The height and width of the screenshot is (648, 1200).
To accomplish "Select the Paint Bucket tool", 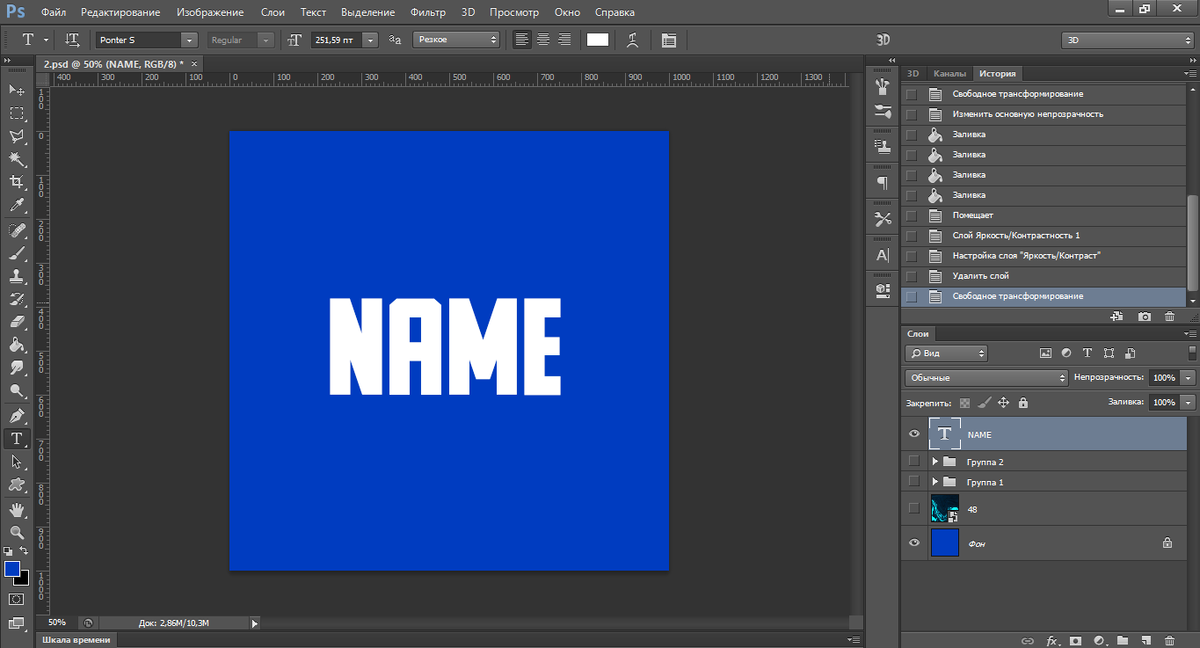I will coord(17,345).
